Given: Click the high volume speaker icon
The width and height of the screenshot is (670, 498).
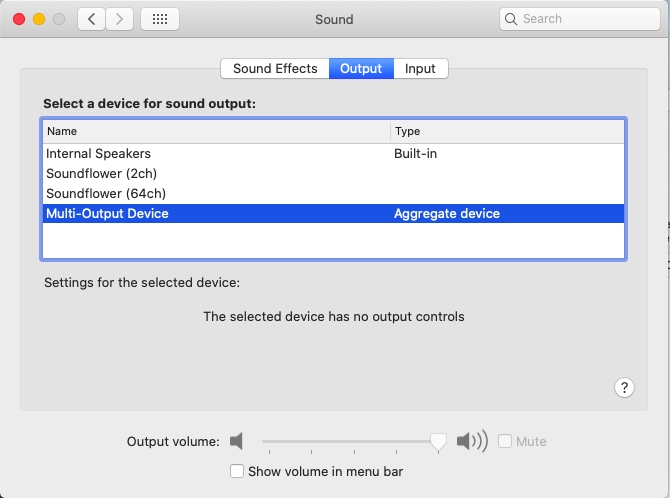Looking at the screenshot, I should pyautogui.click(x=472, y=441).
